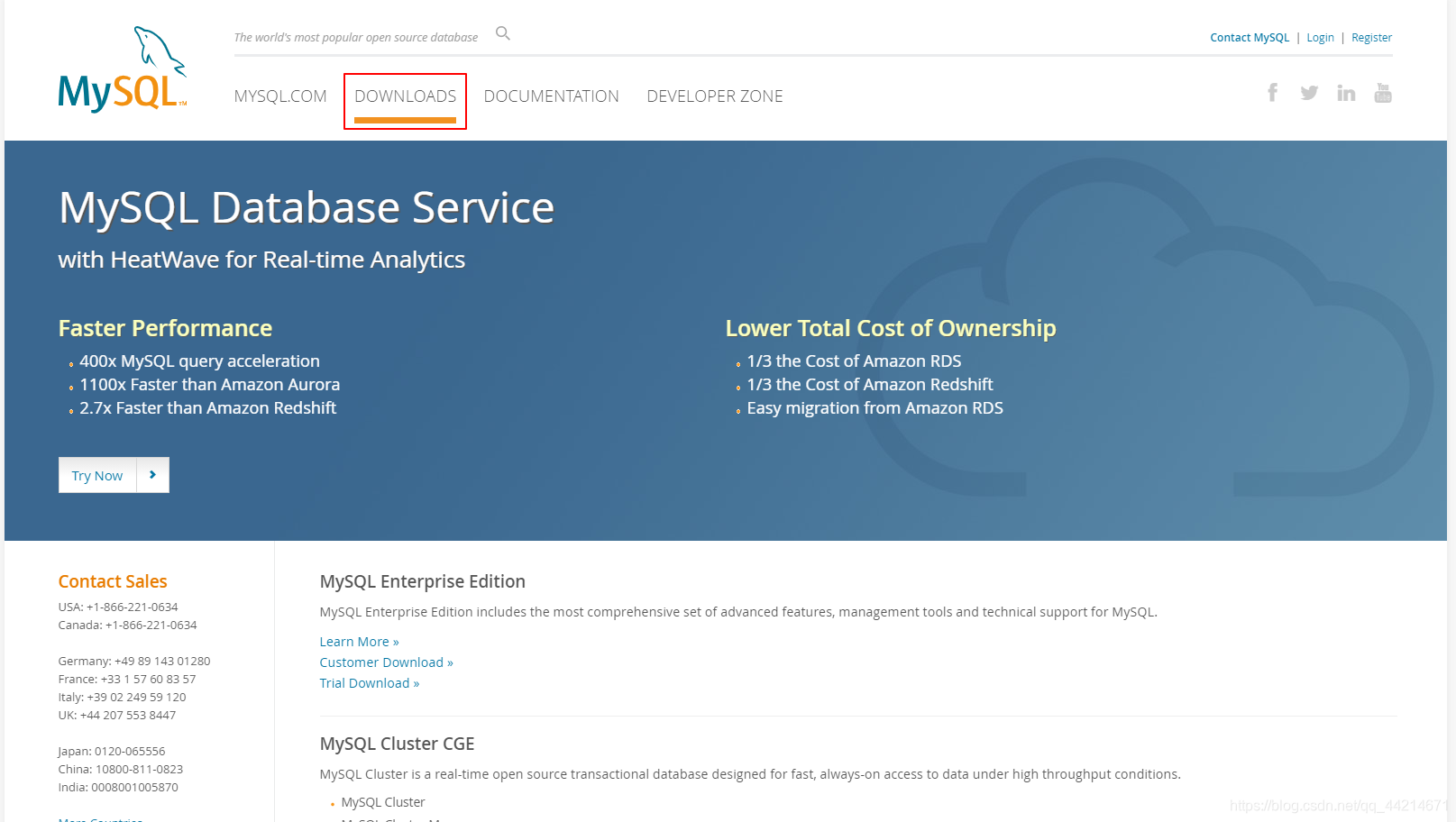Click 'Easy migration from Amazon RDS' bullet
Viewport: 1456px width, 822px height.
[875, 408]
